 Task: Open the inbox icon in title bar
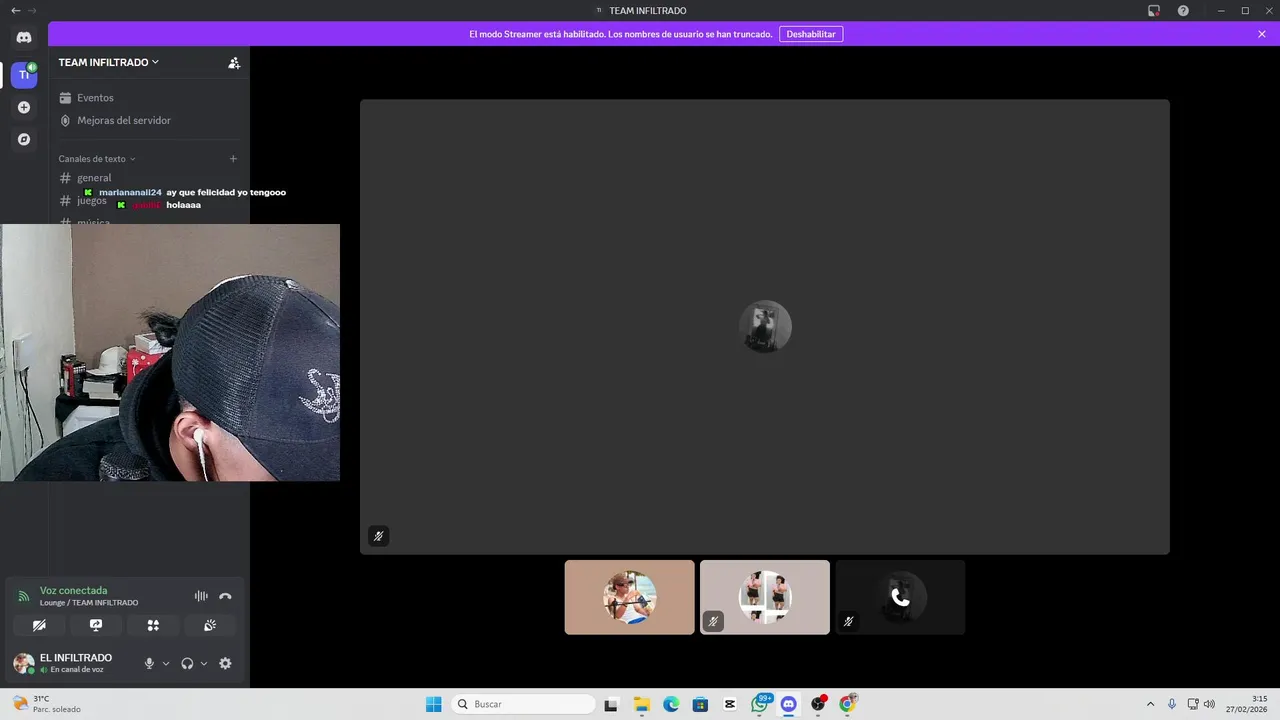[x=1153, y=10]
